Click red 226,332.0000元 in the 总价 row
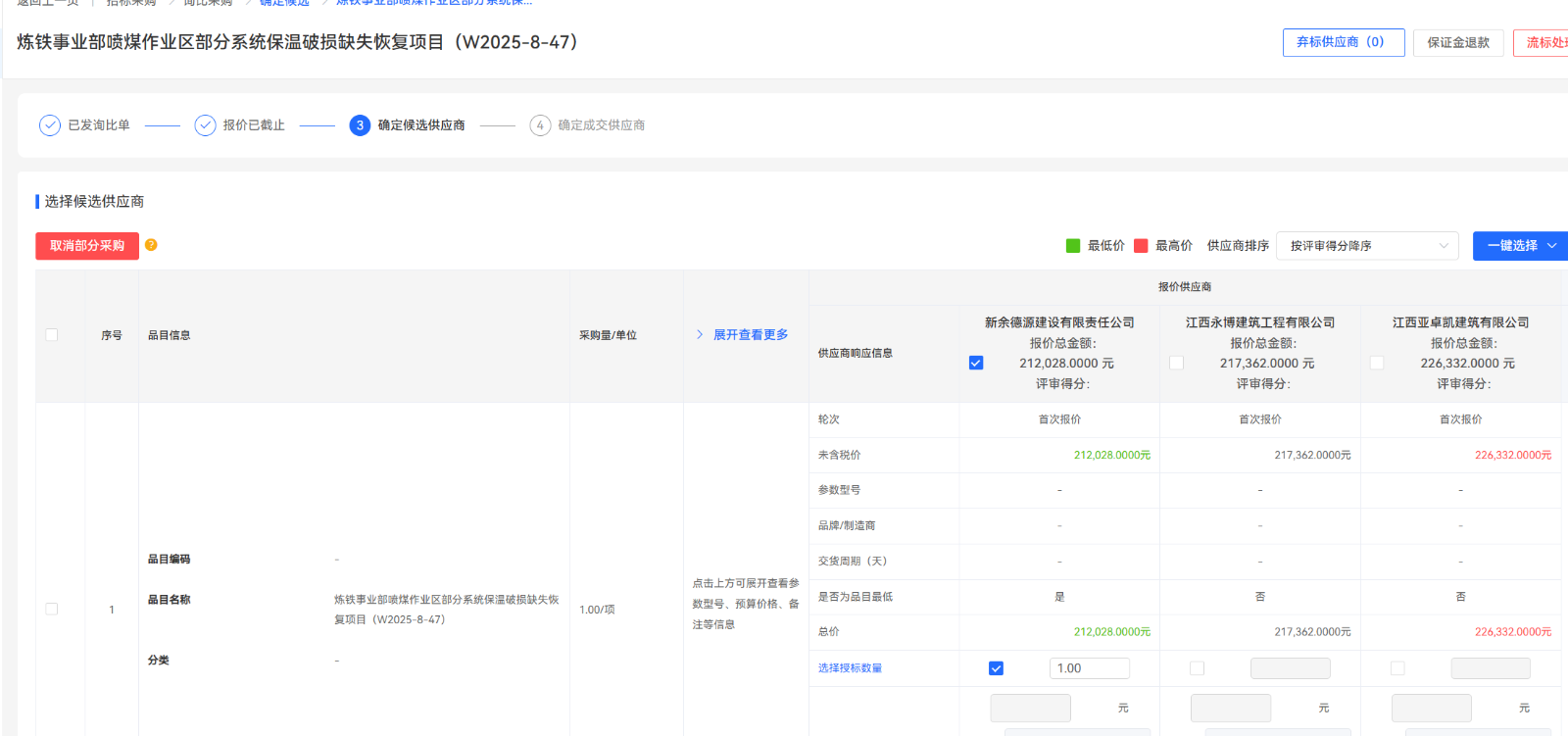This screenshot has height=736, width=1568. pos(1513,632)
